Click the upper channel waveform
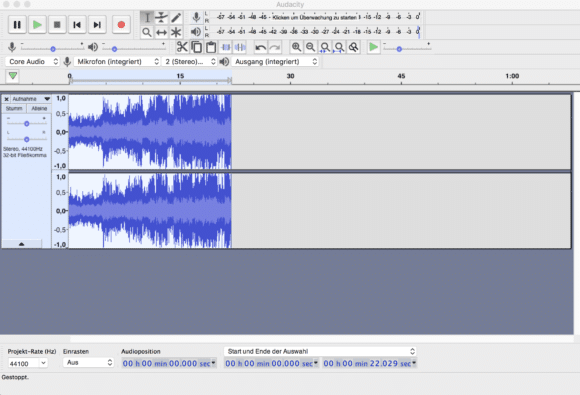Image resolution: width=580 pixels, height=395 pixels. [150, 132]
